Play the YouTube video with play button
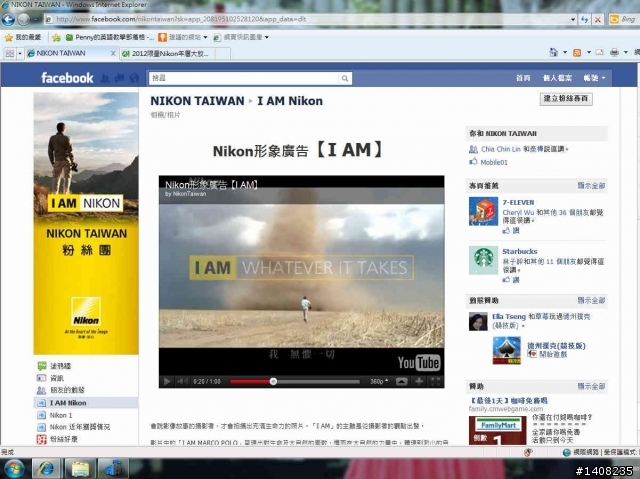The height and width of the screenshot is (479, 640). [167, 381]
